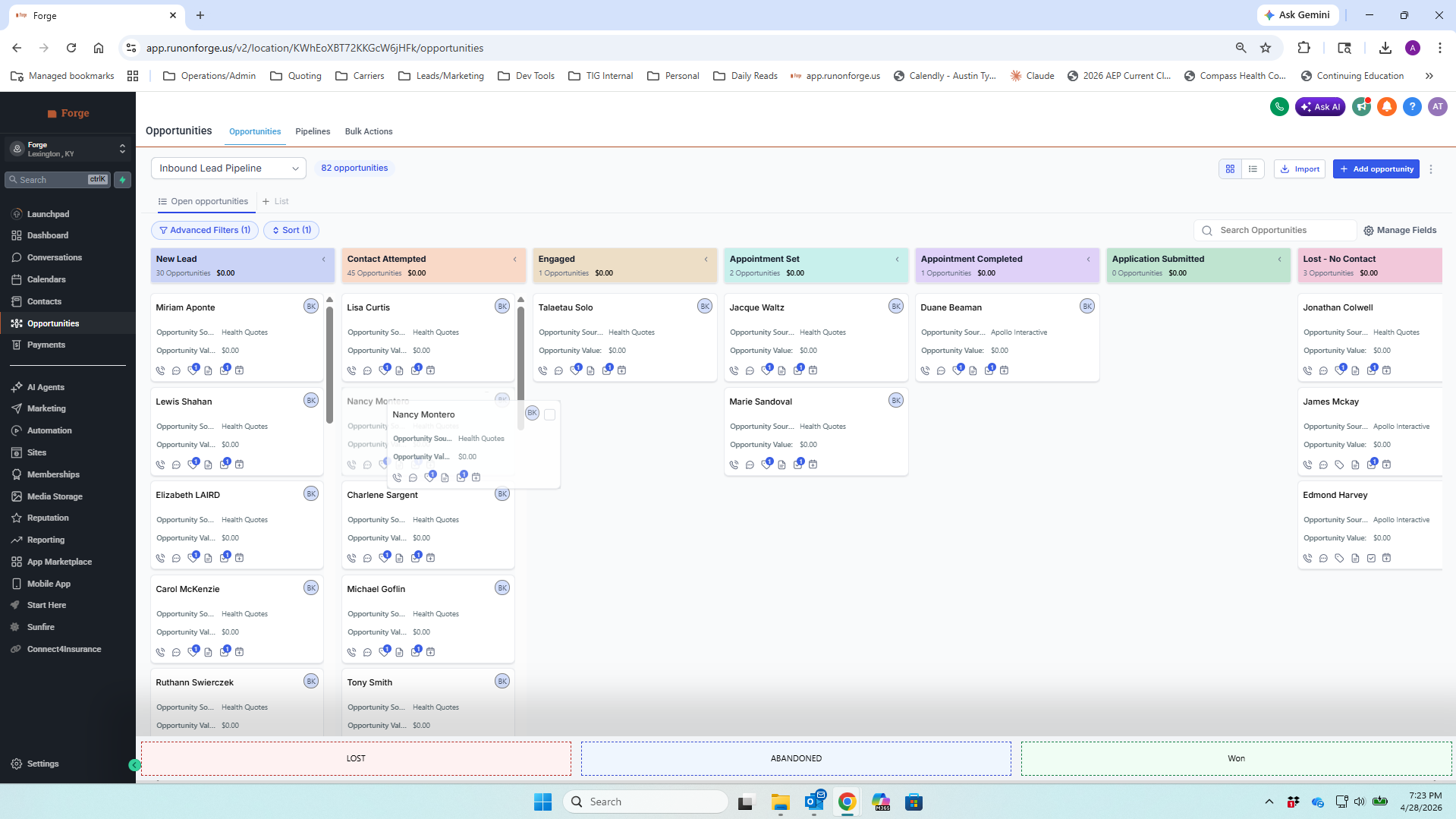Select the Open opportunities view tab
The height and width of the screenshot is (819, 1456).
point(203,201)
